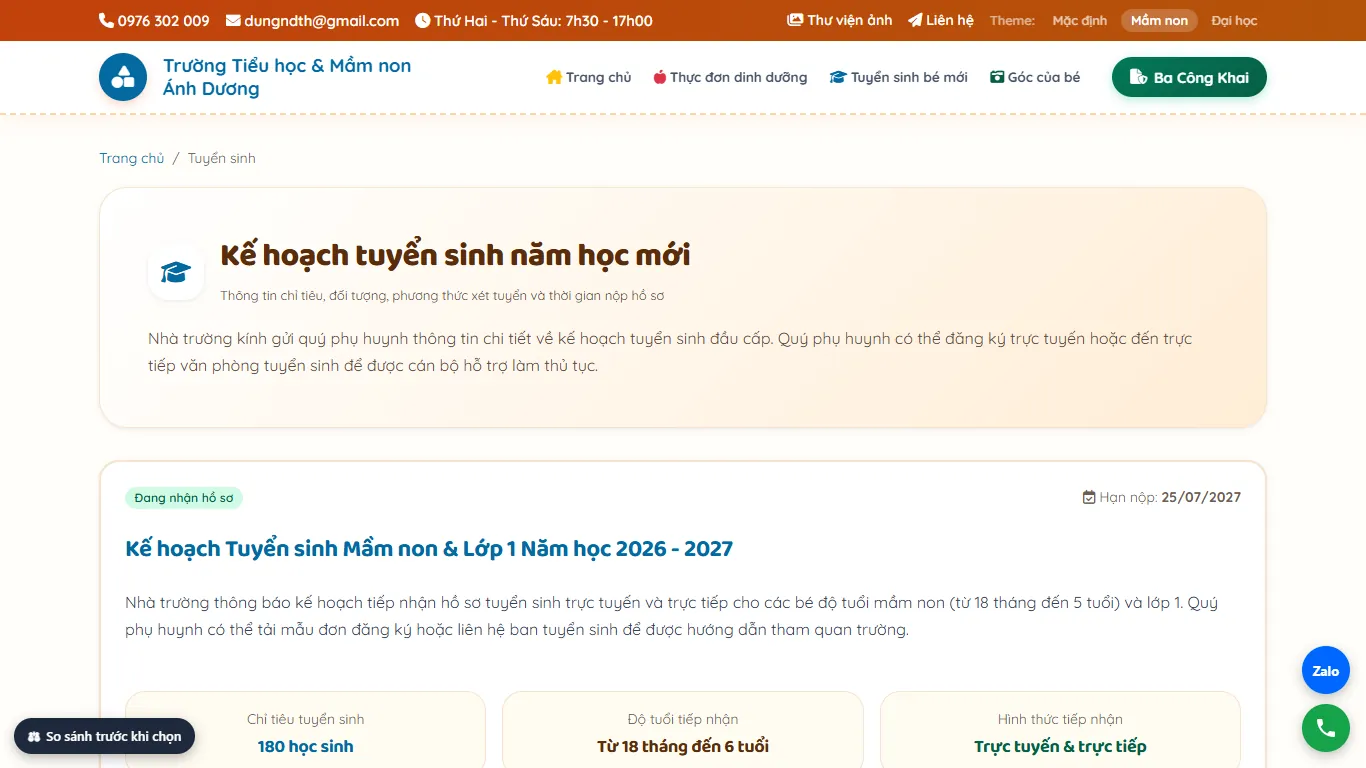Click the clock icon beside working hours
The width and height of the screenshot is (1366, 768).
422,20
